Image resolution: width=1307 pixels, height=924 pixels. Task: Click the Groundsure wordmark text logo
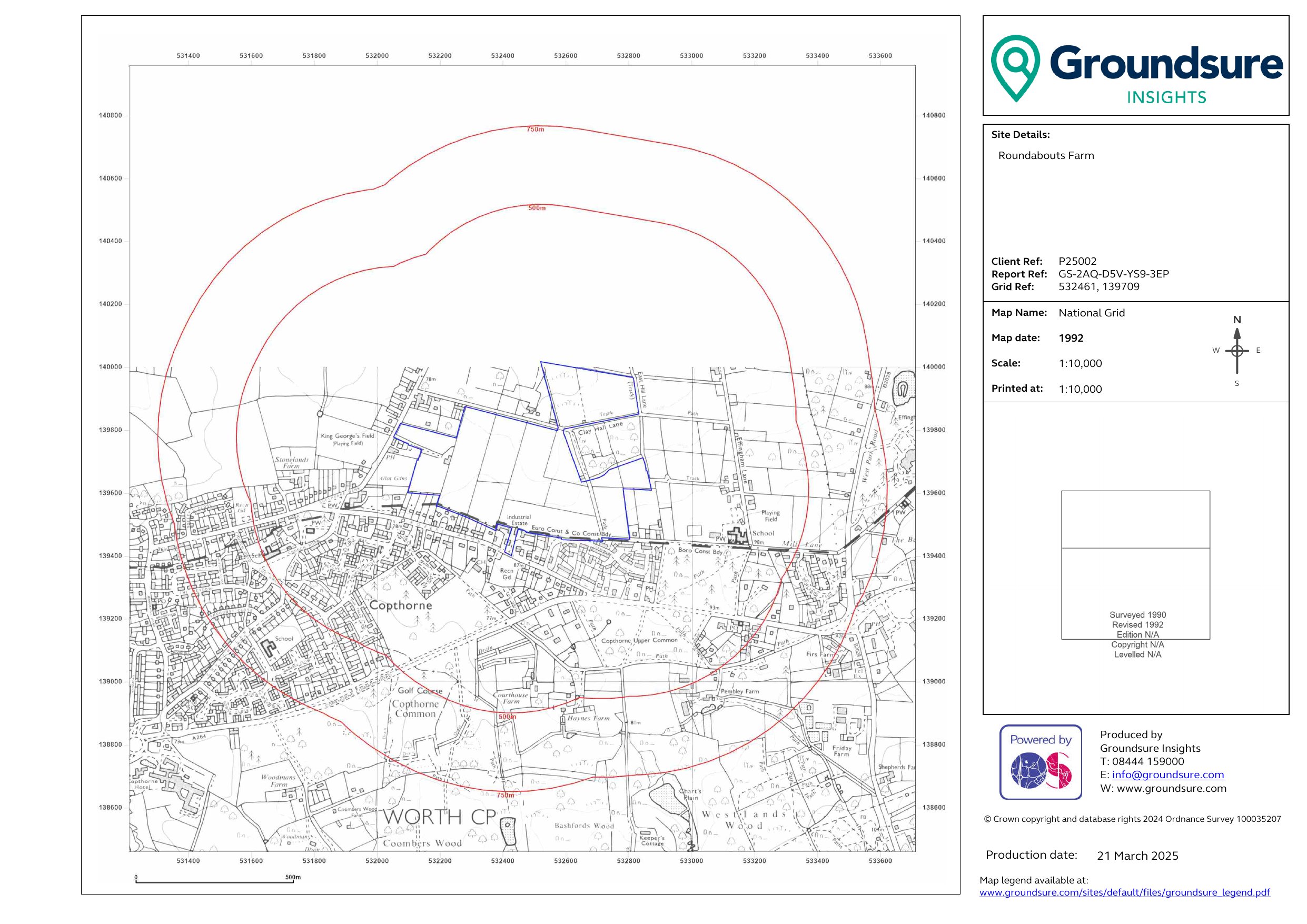[x=1166, y=63]
